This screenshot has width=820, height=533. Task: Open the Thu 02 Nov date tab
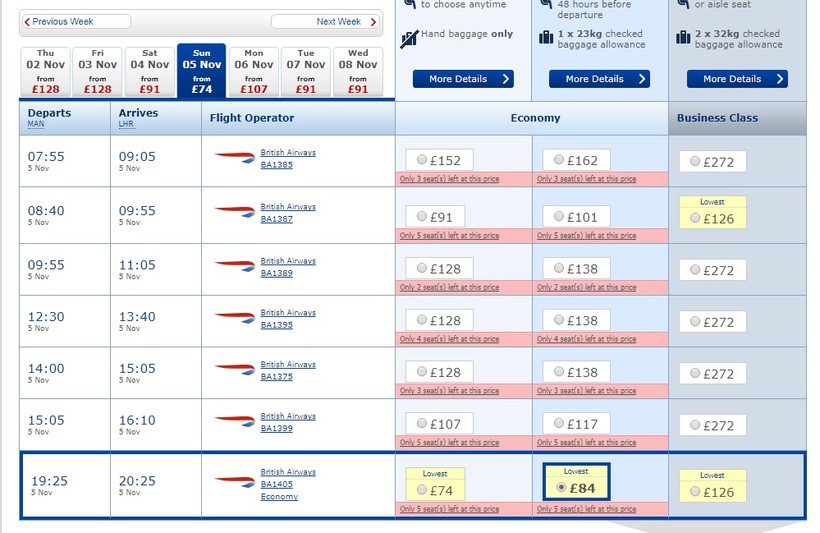coord(46,72)
